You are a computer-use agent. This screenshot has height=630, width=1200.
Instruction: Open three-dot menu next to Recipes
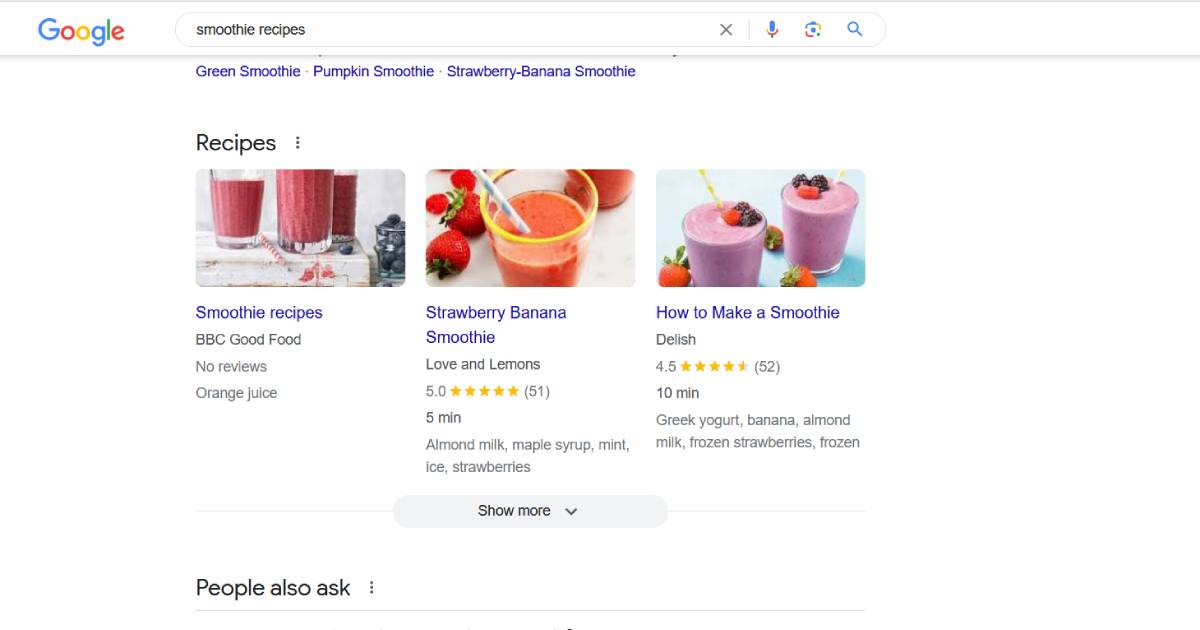pyautogui.click(x=297, y=143)
